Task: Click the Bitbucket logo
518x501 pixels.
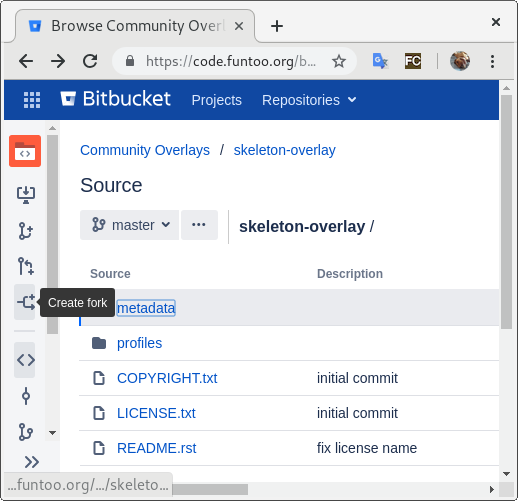Action: (x=115, y=99)
